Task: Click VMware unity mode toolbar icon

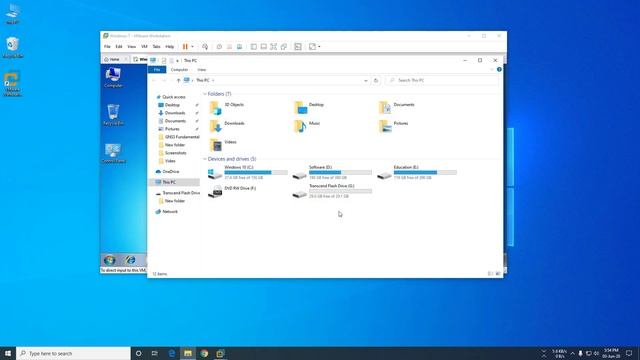Action: [284, 47]
